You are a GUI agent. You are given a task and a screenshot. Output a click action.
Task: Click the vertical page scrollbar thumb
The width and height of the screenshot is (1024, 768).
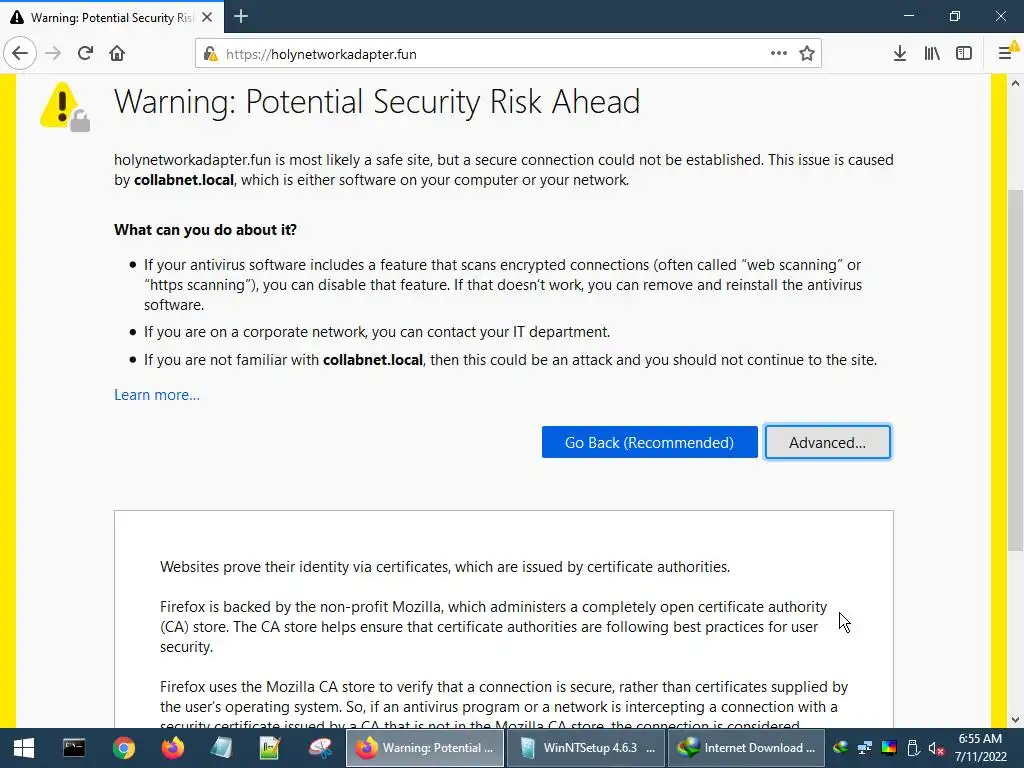1015,370
